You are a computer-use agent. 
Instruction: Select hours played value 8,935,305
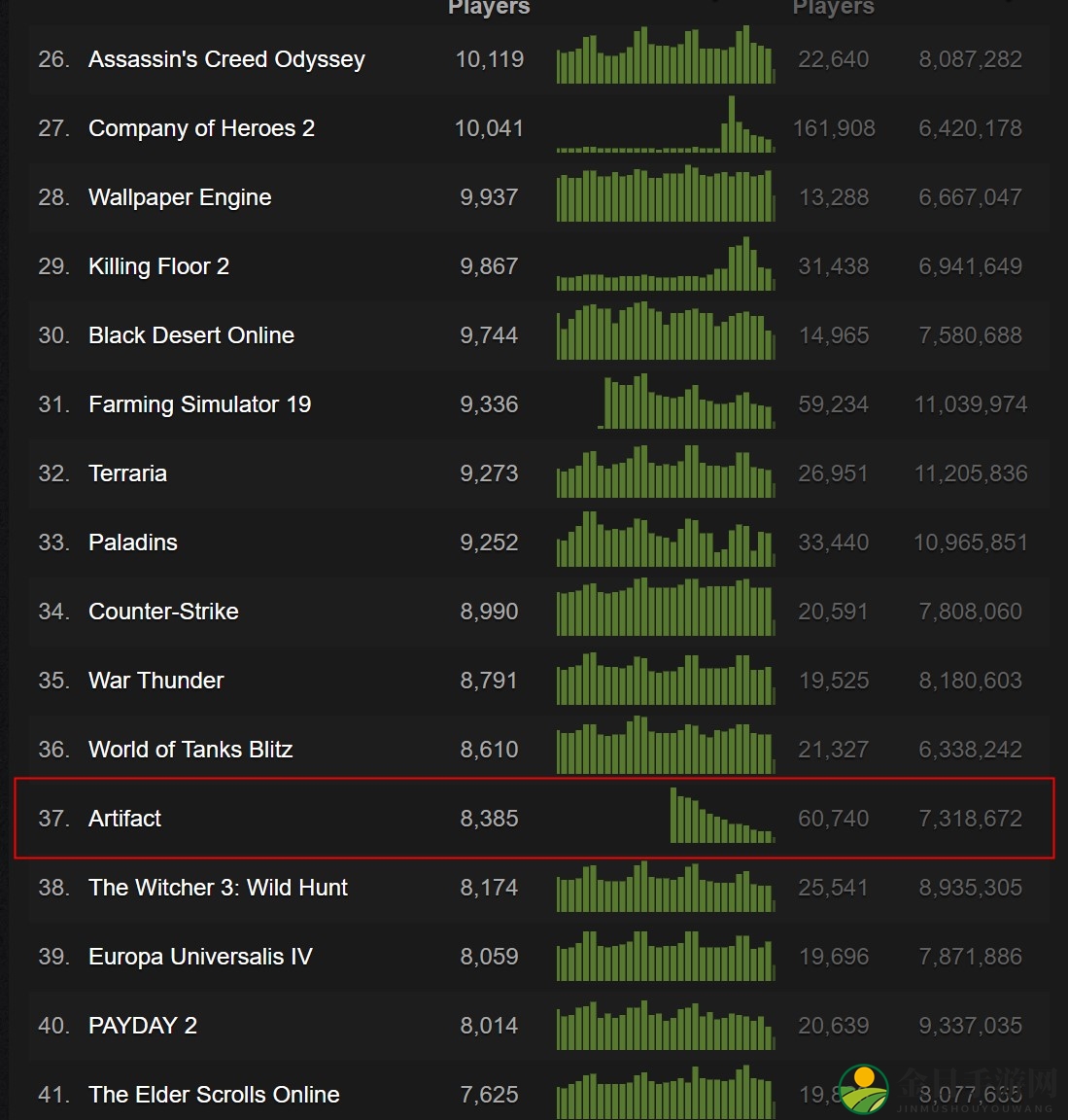(x=971, y=888)
